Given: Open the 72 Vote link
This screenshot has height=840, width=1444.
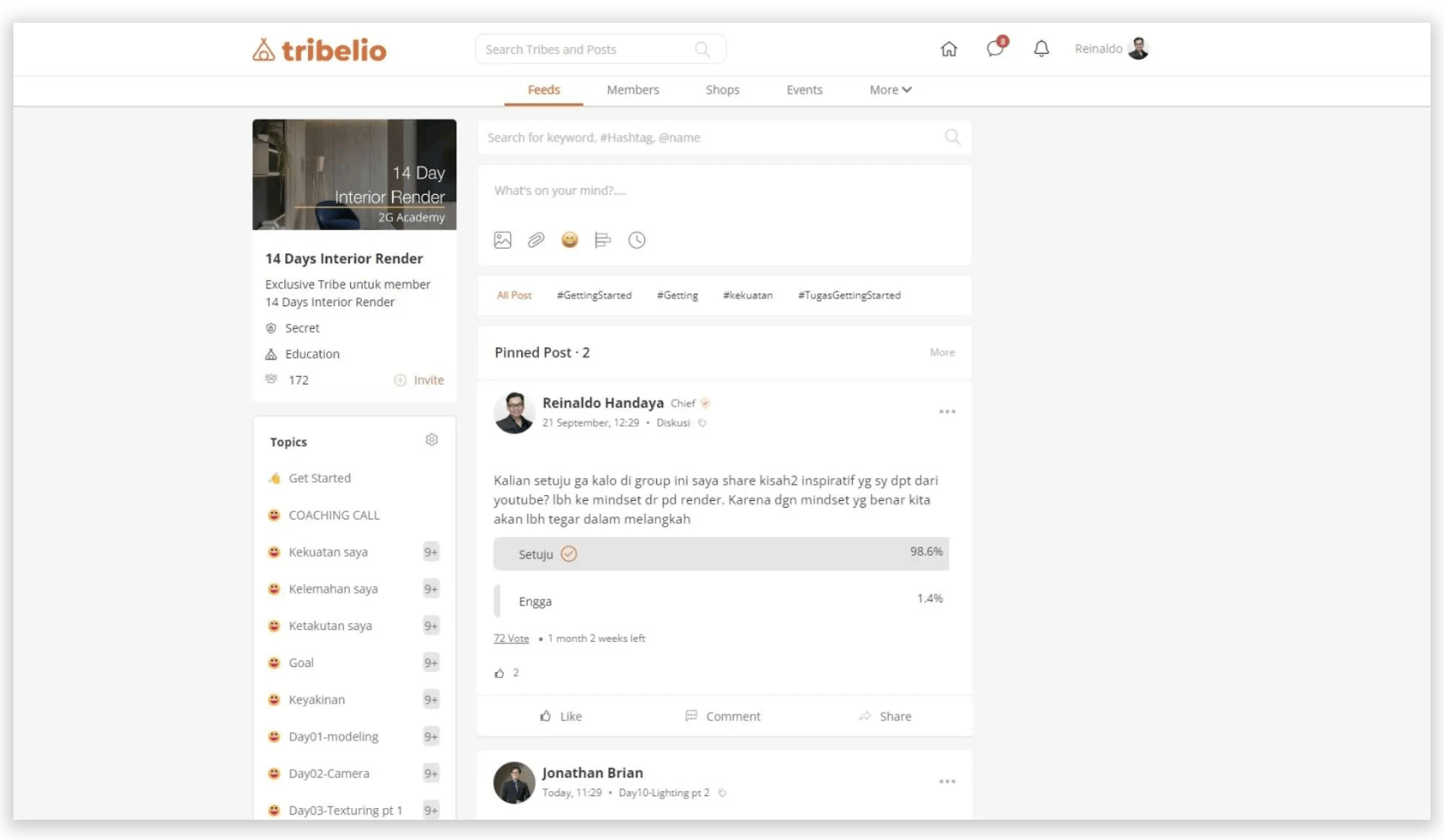Looking at the screenshot, I should (511, 638).
